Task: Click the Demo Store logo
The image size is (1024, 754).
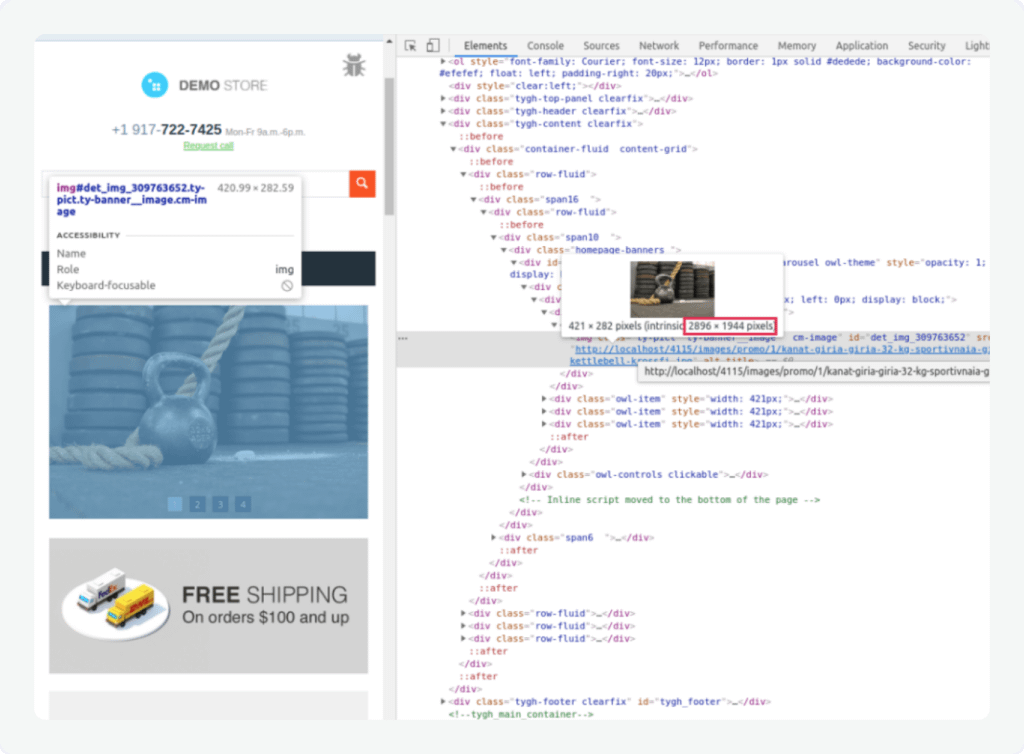Action: tap(205, 86)
